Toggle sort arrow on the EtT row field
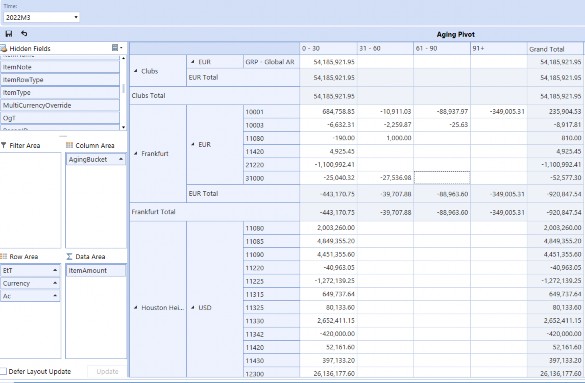585x383 pixels. coord(55,270)
